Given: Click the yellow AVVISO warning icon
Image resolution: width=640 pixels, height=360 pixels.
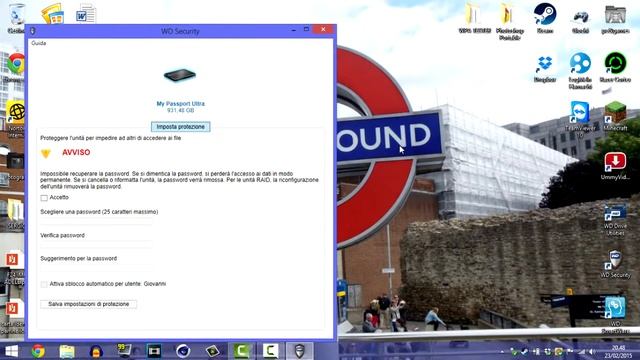Looking at the screenshot, I should 46,153.
